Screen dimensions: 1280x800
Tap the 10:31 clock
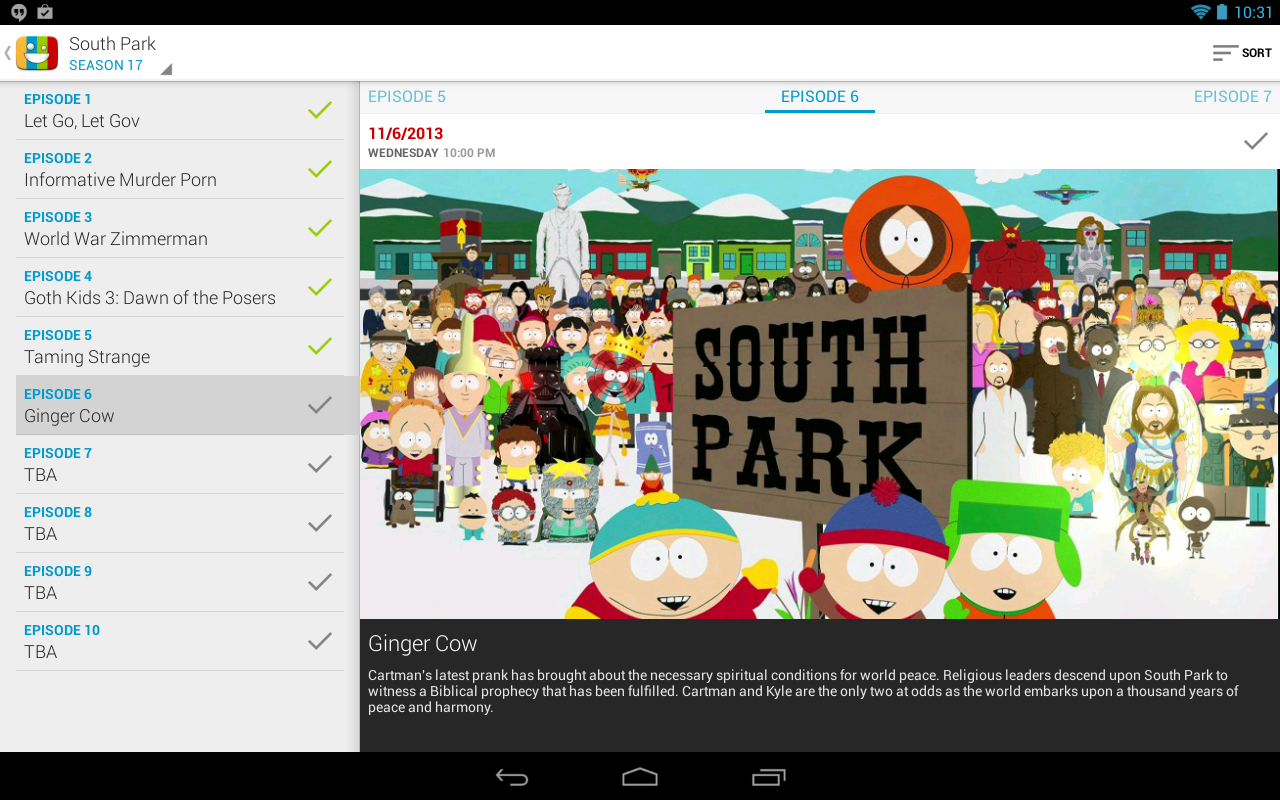(x=1253, y=12)
